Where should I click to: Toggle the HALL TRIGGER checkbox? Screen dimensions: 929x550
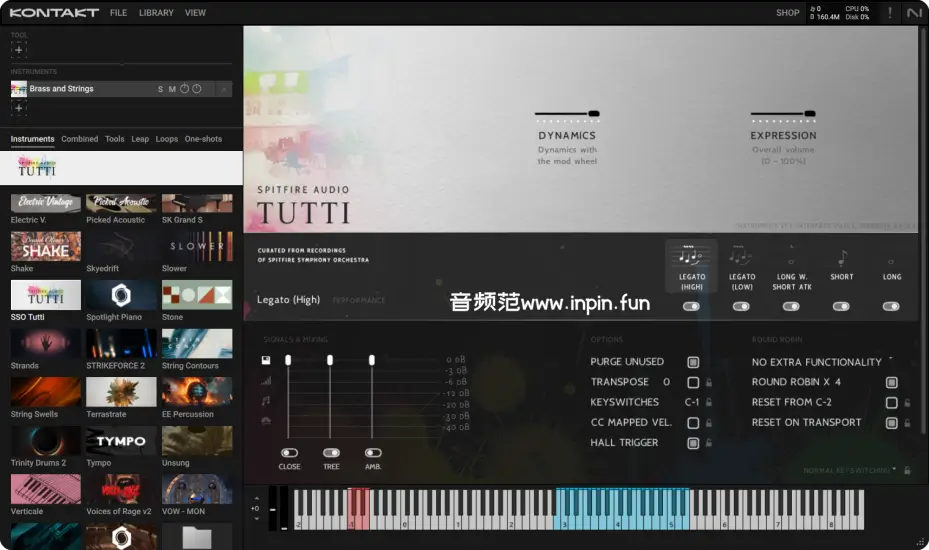tap(693, 443)
